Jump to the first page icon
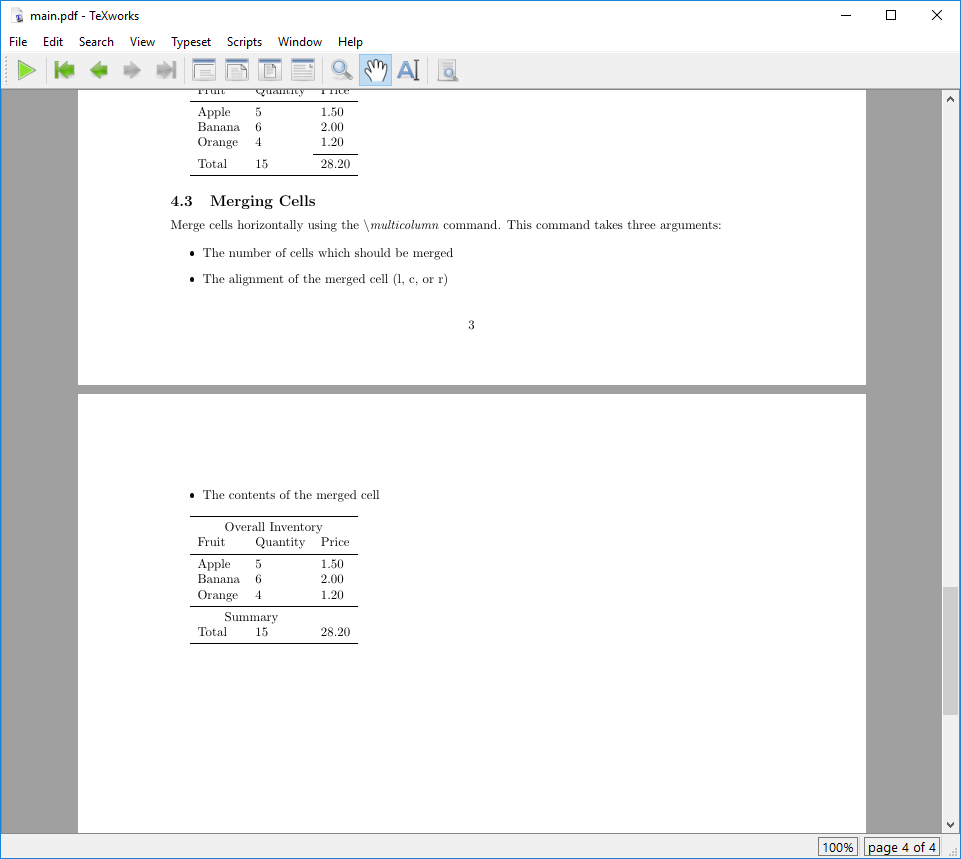This screenshot has width=961, height=859. coord(63,70)
